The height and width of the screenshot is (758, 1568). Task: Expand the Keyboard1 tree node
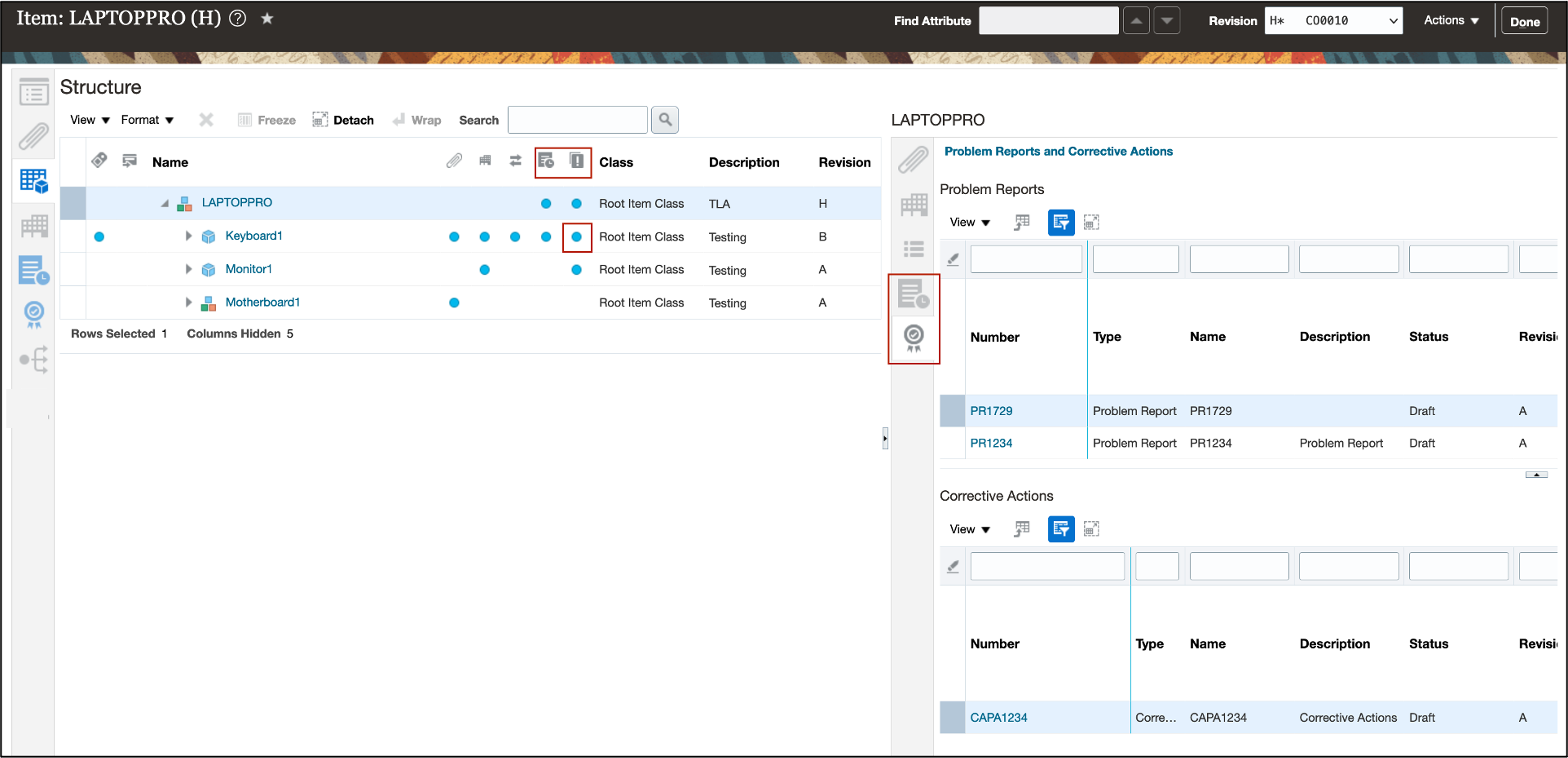189,236
